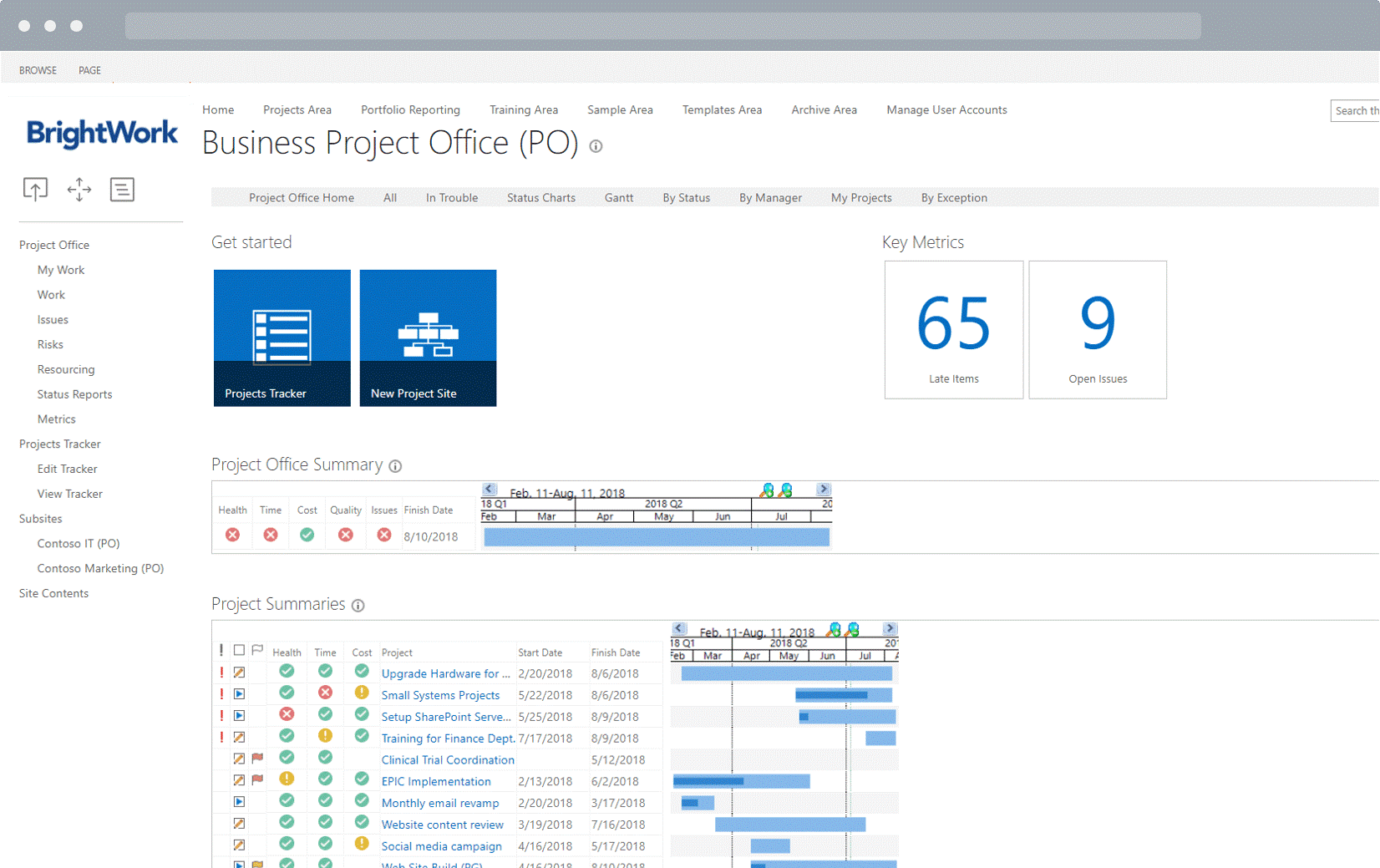Screen dimensions: 1380x868
Task: Open Manage User Accounts in top navigation
Action: 946,109
